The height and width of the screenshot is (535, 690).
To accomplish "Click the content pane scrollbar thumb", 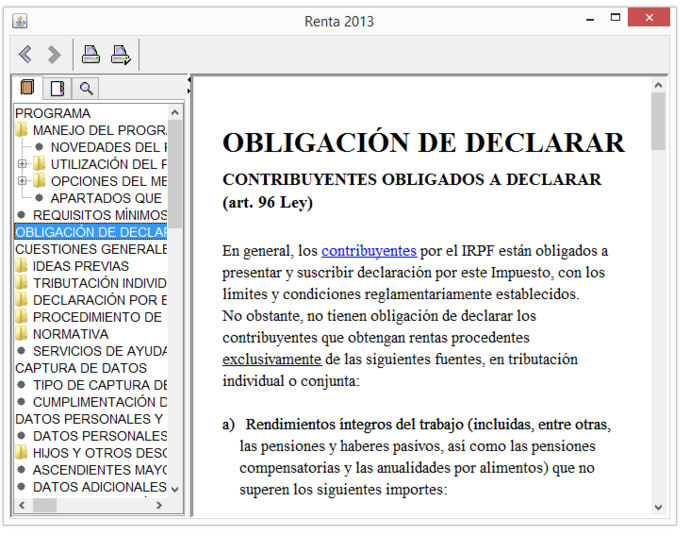I will pos(658,121).
